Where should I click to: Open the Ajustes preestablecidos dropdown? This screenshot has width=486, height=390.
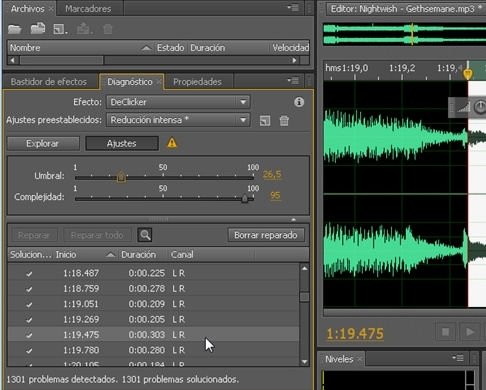click(x=178, y=120)
